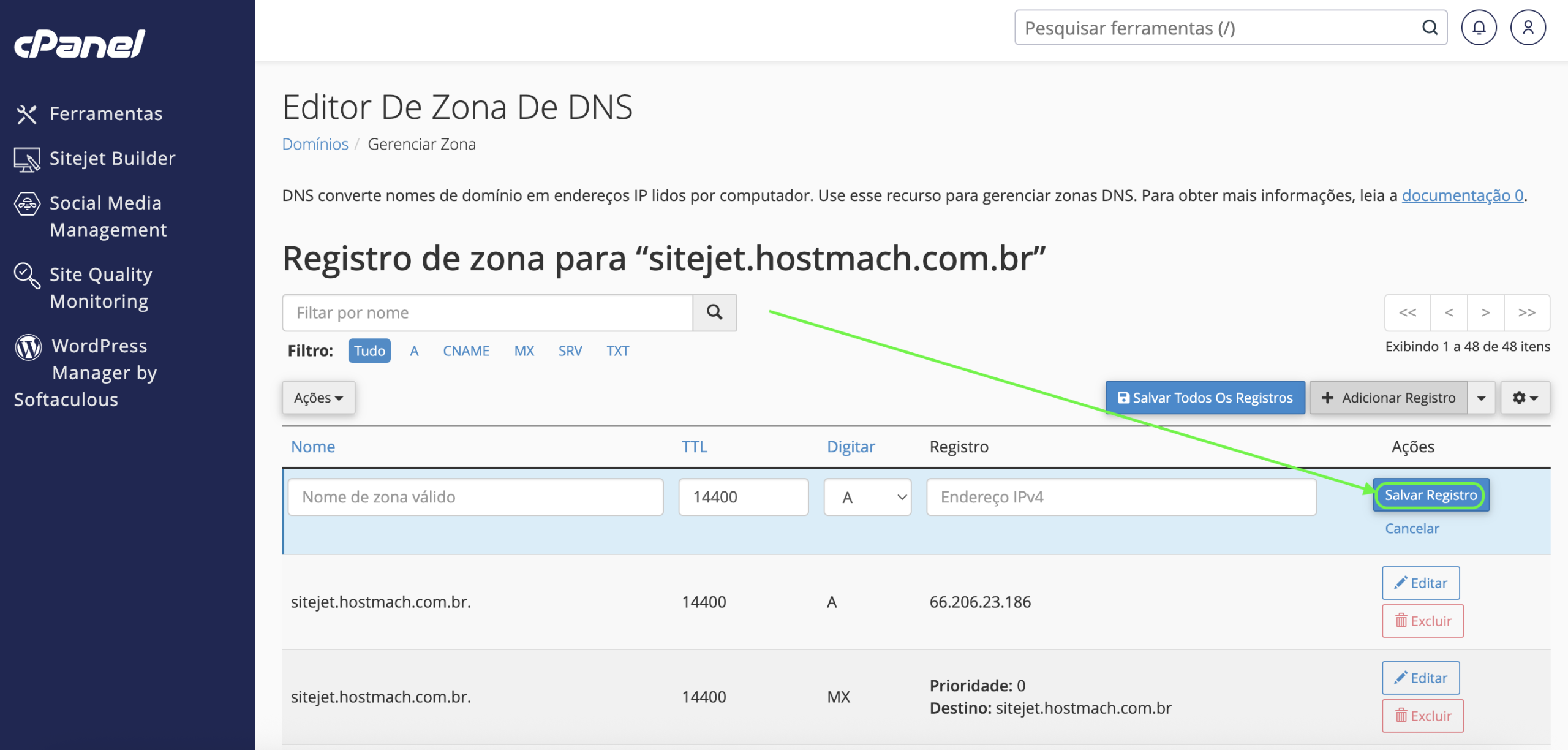Click Salvar Todos Os Registros button
Image resolution: width=1568 pixels, height=750 pixels.
[1205, 398]
